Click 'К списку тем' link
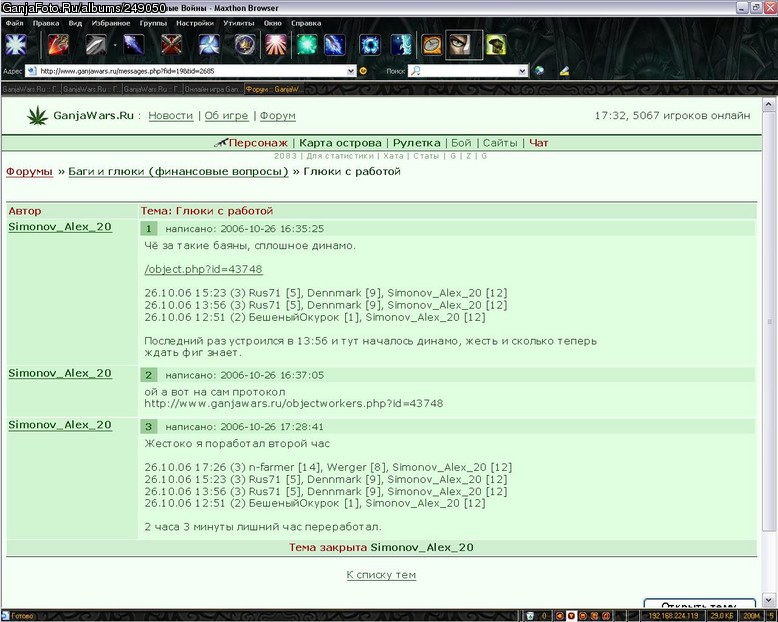This screenshot has height=622, width=778. click(381, 575)
